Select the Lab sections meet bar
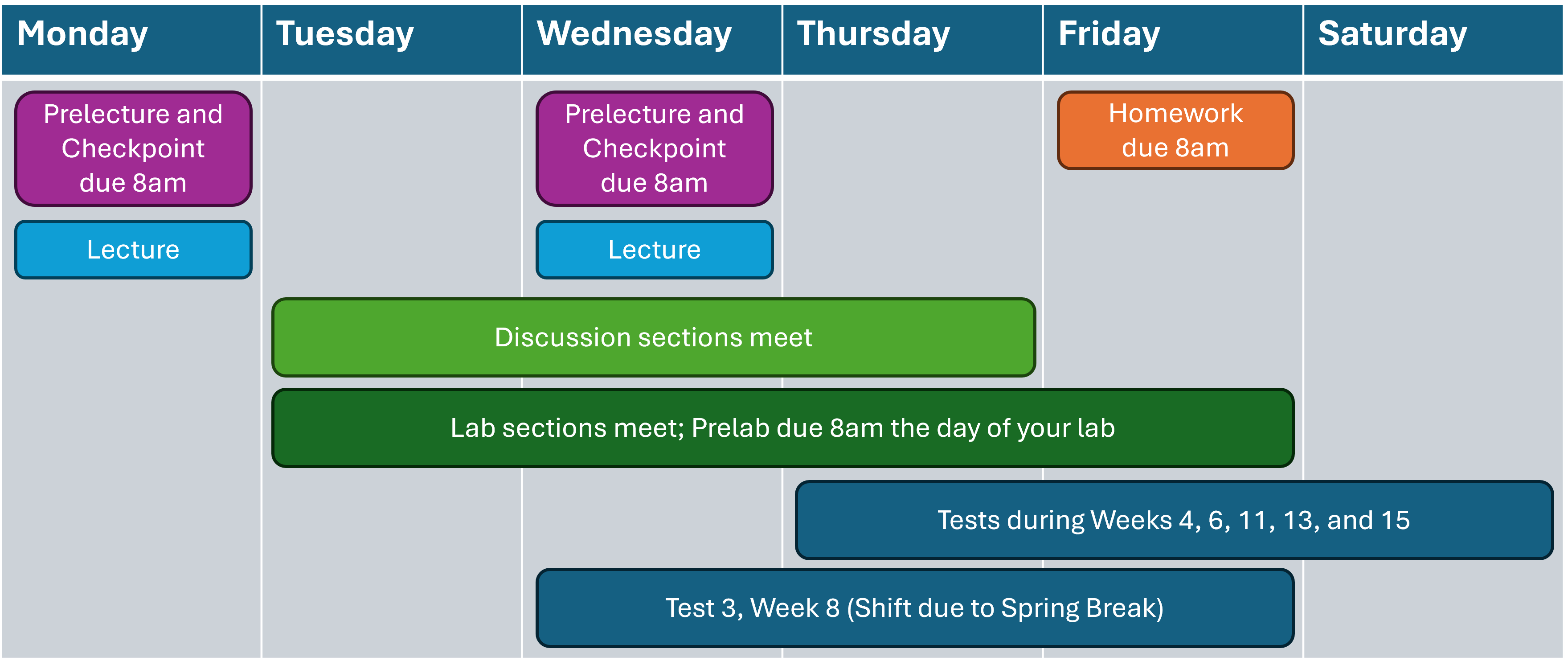The image size is (1568, 661). pyautogui.click(x=782, y=428)
